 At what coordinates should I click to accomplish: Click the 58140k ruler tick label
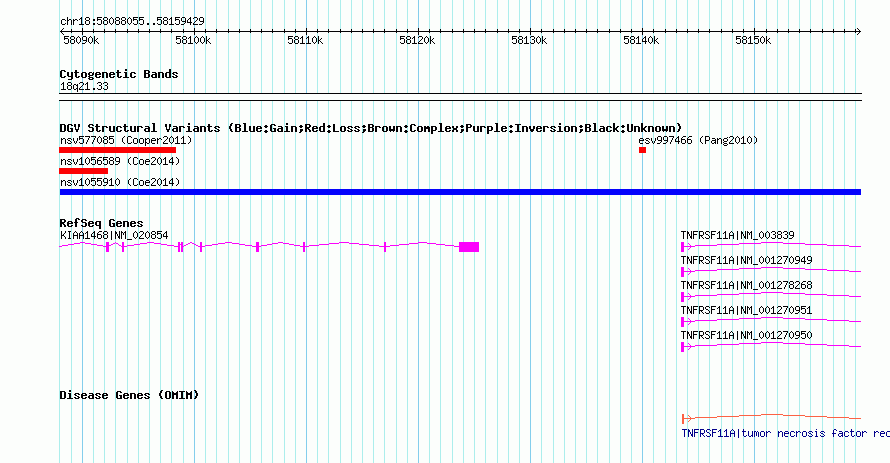pyautogui.click(x=641, y=40)
